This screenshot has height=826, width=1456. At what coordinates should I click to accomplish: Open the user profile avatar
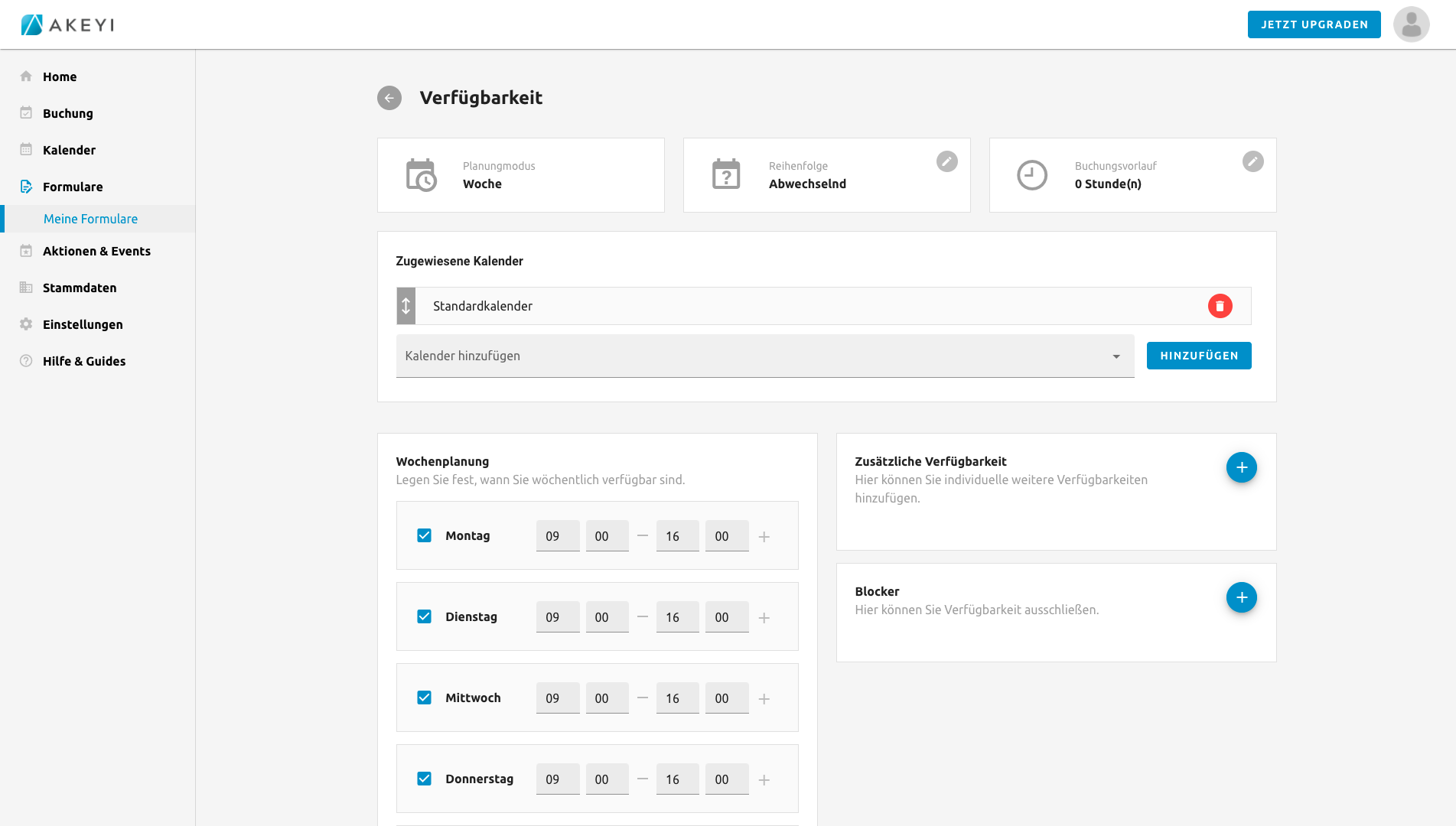point(1411,24)
